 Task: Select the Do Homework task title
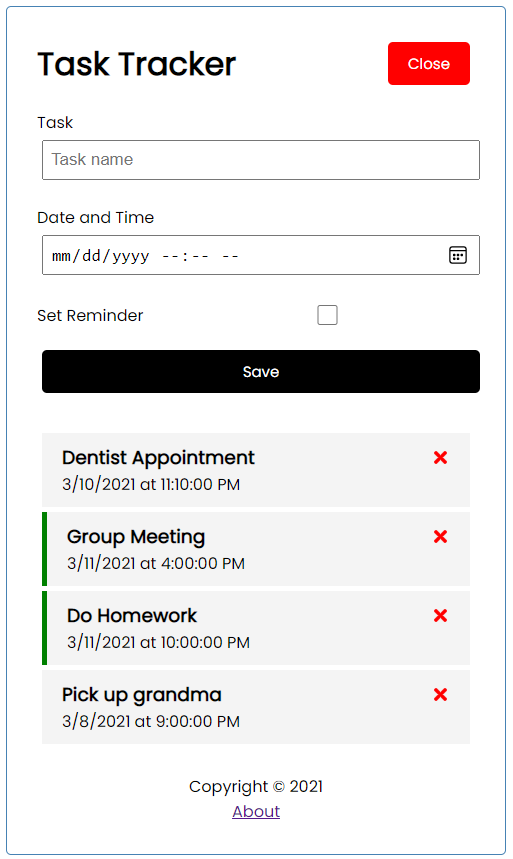pos(132,616)
